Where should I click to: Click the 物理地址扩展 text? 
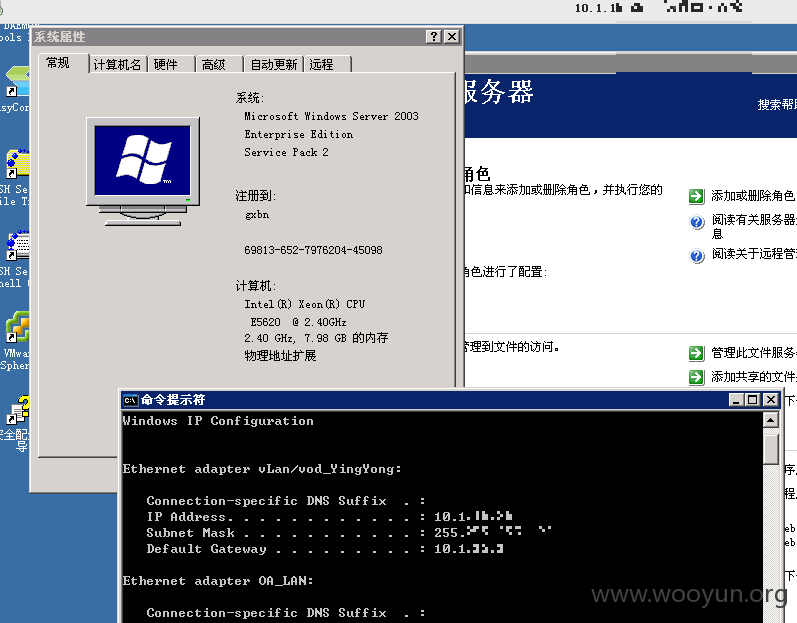pos(281,355)
